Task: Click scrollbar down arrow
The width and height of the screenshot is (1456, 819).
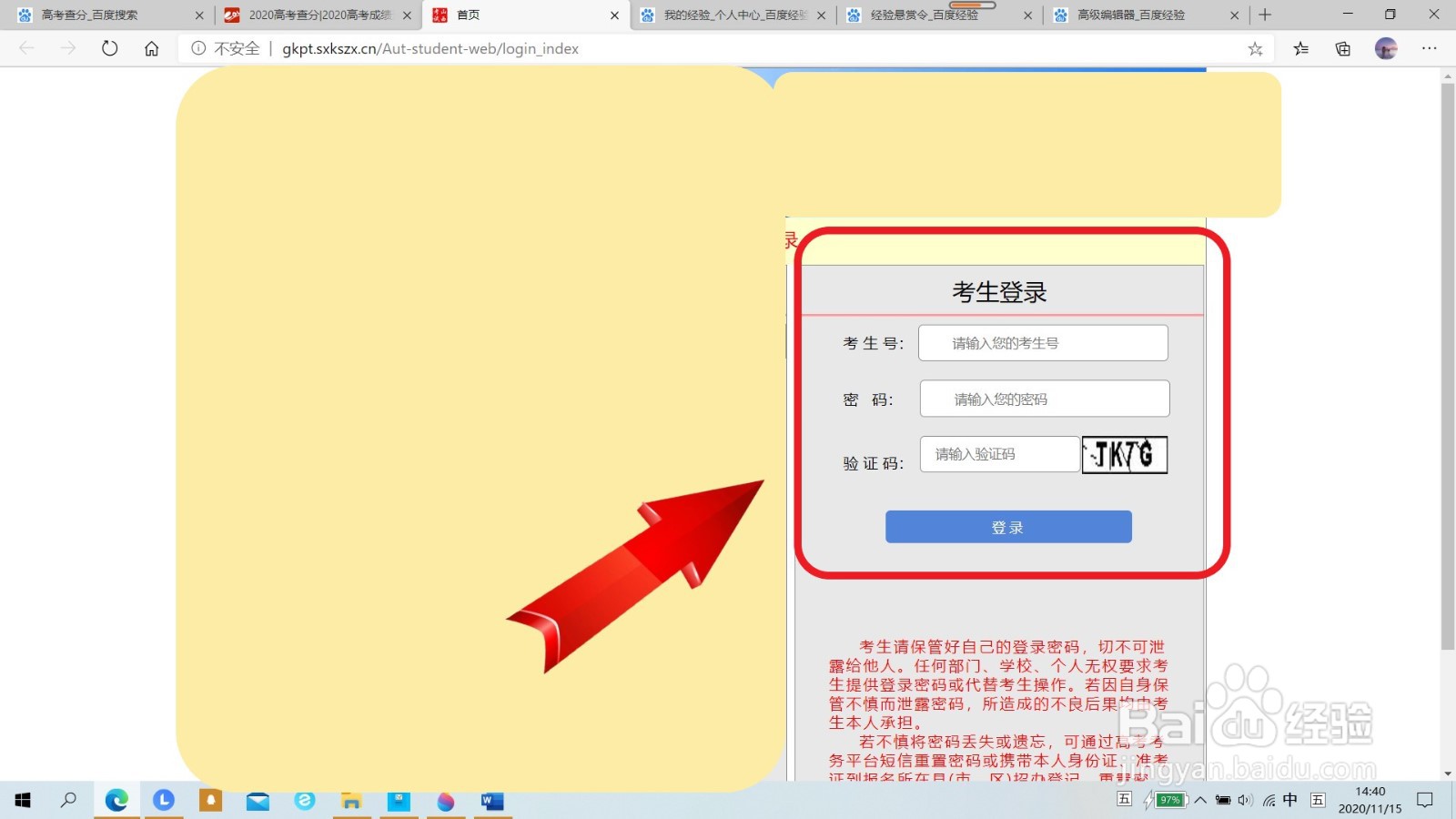Action: click(1448, 773)
